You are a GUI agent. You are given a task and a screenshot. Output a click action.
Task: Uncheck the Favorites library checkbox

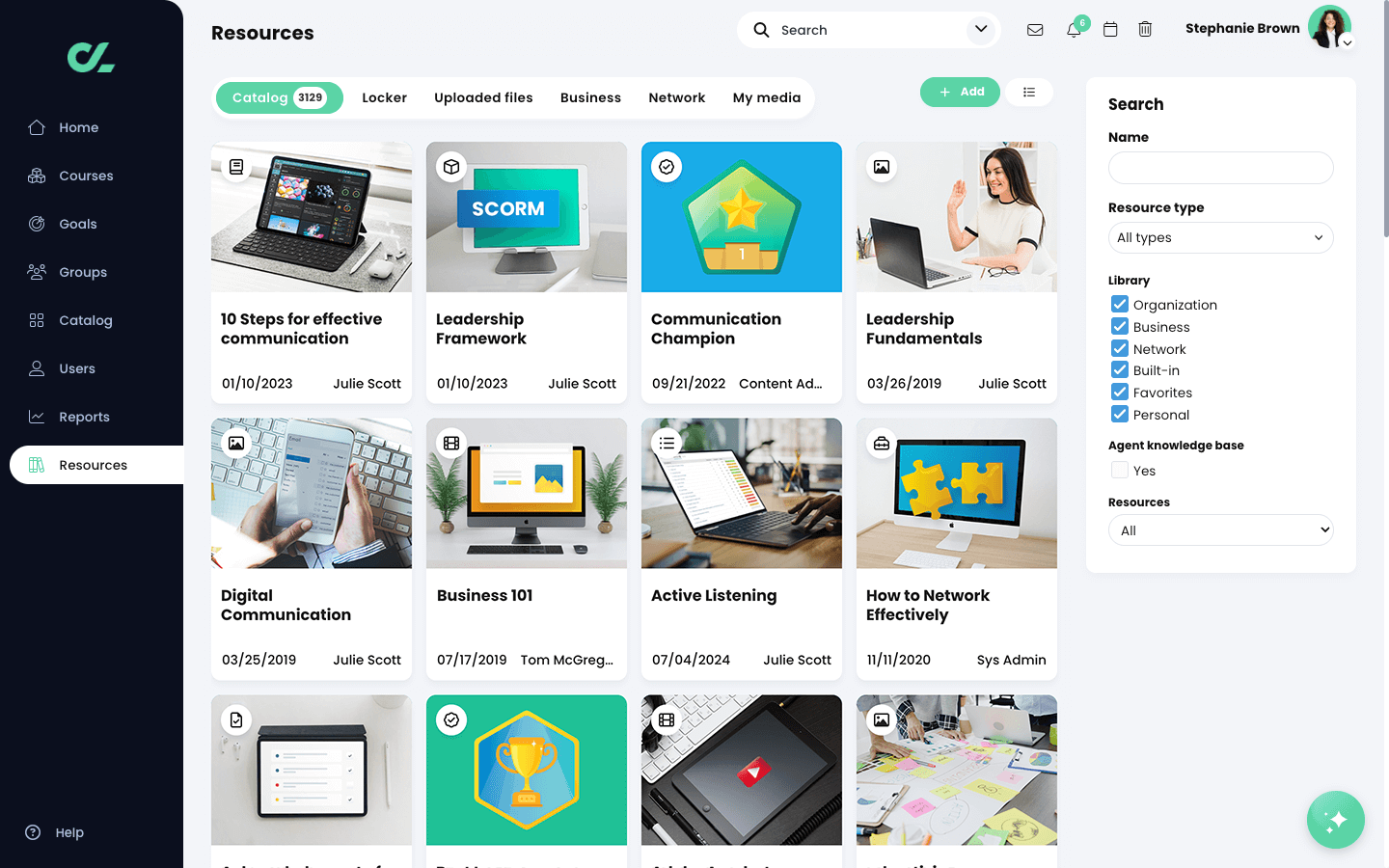click(1120, 392)
